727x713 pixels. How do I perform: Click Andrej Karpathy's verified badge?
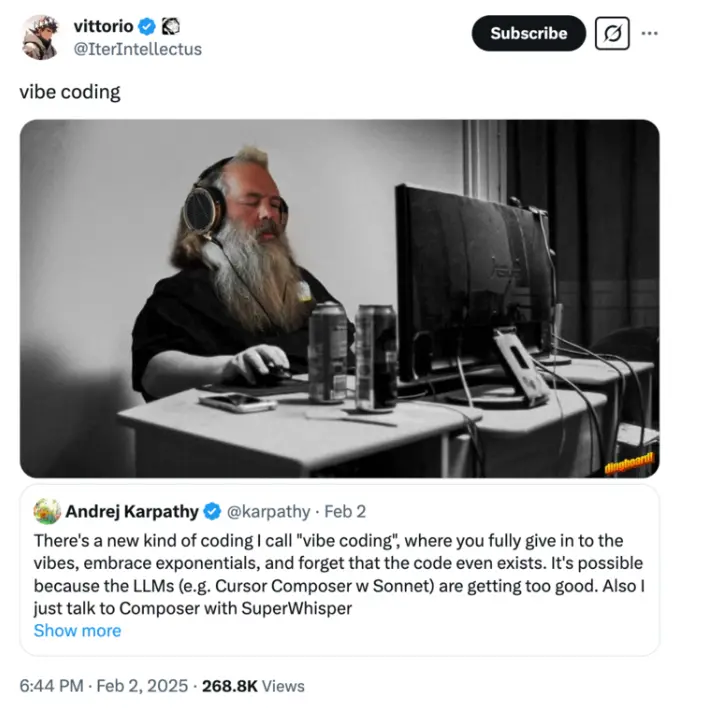(212, 511)
